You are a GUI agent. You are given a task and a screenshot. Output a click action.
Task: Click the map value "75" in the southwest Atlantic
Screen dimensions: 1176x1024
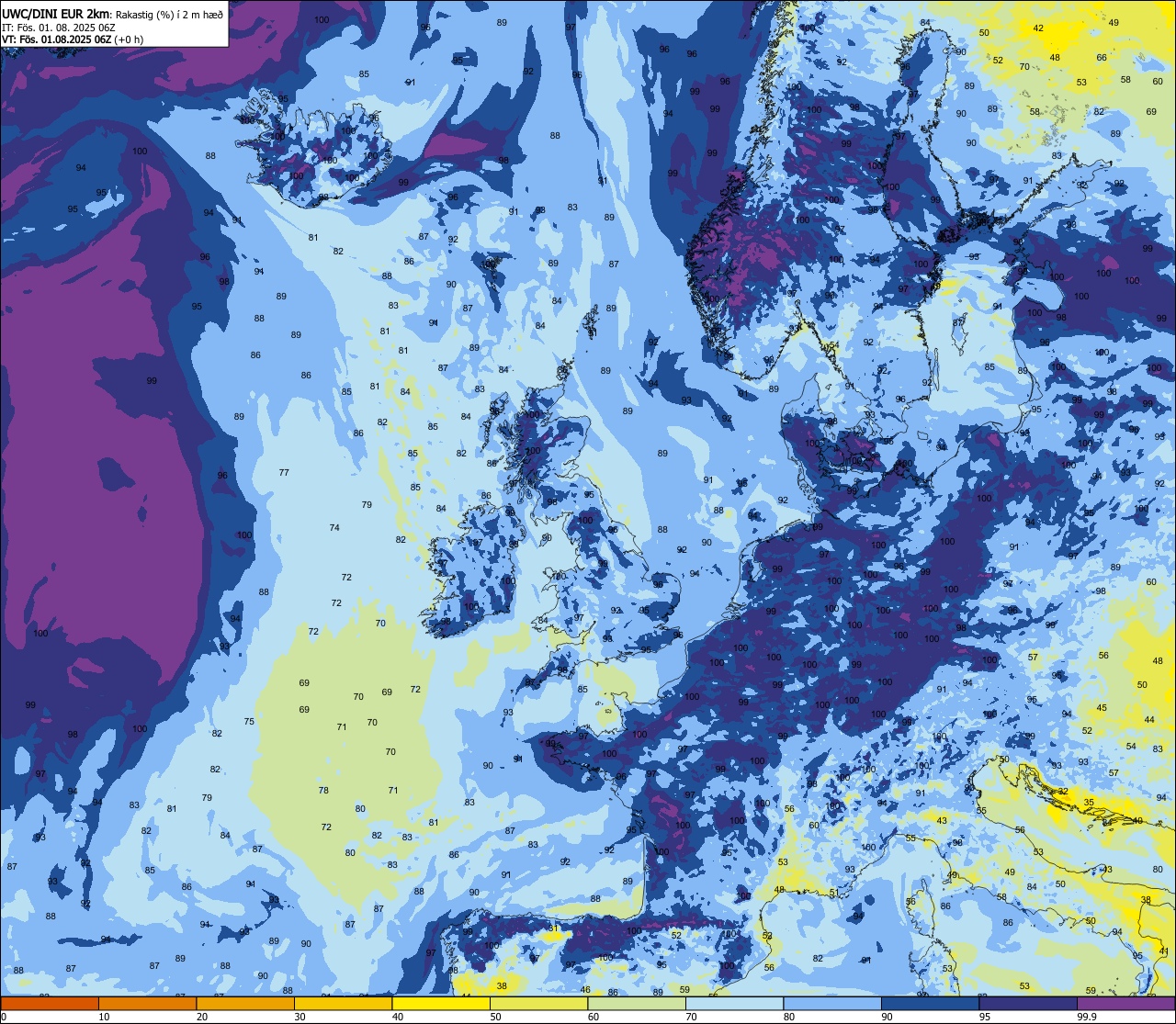(x=249, y=722)
